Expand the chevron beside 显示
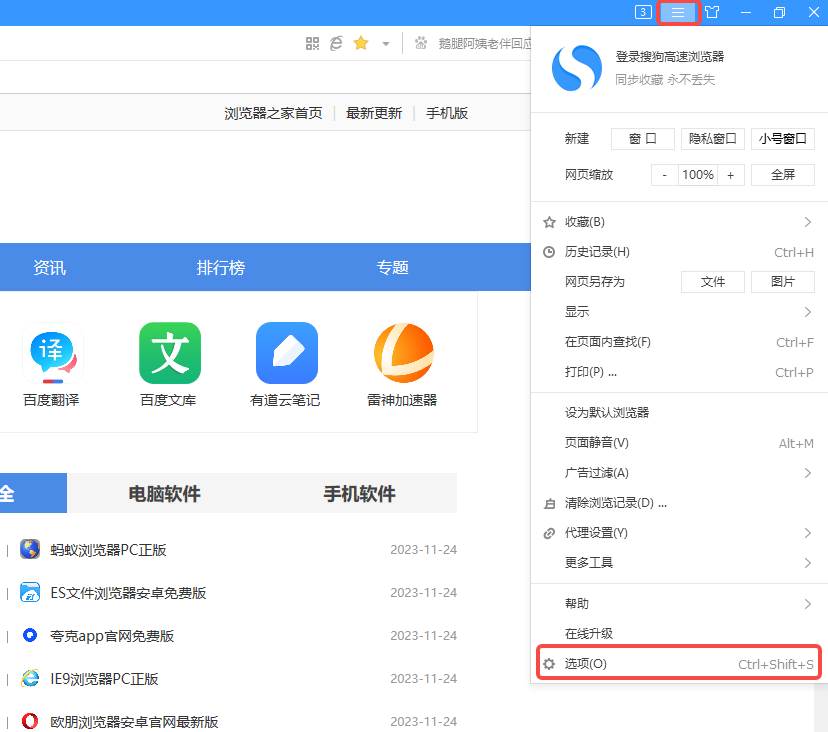Screen dimensions: 828x732 click(x=807, y=312)
